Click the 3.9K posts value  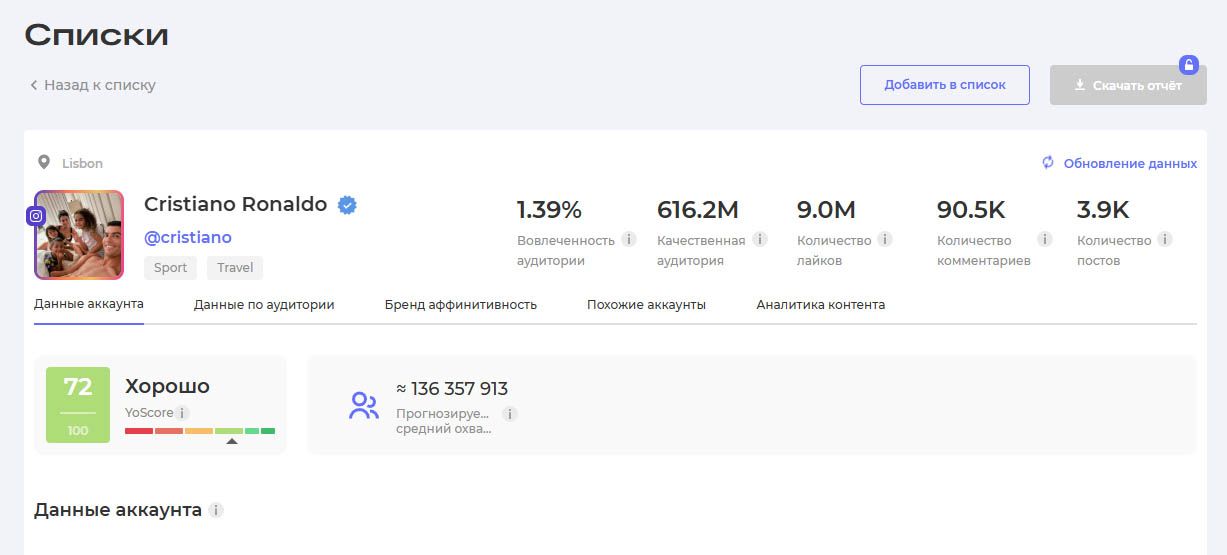click(x=1103, y=210)
